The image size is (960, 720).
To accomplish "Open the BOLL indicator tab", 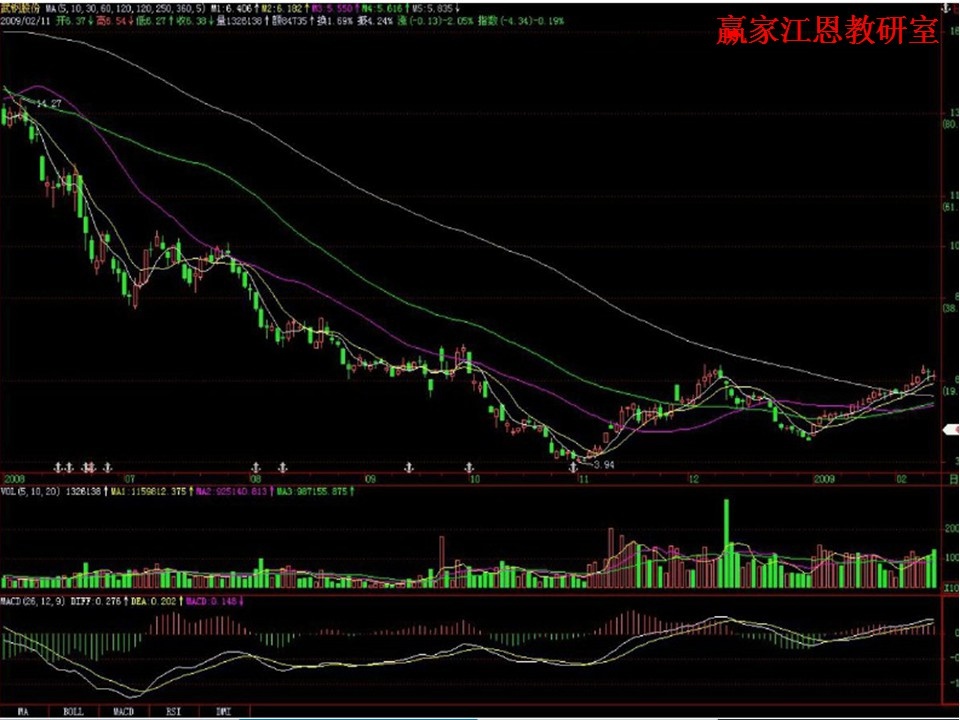I will (x=73, y=712).
